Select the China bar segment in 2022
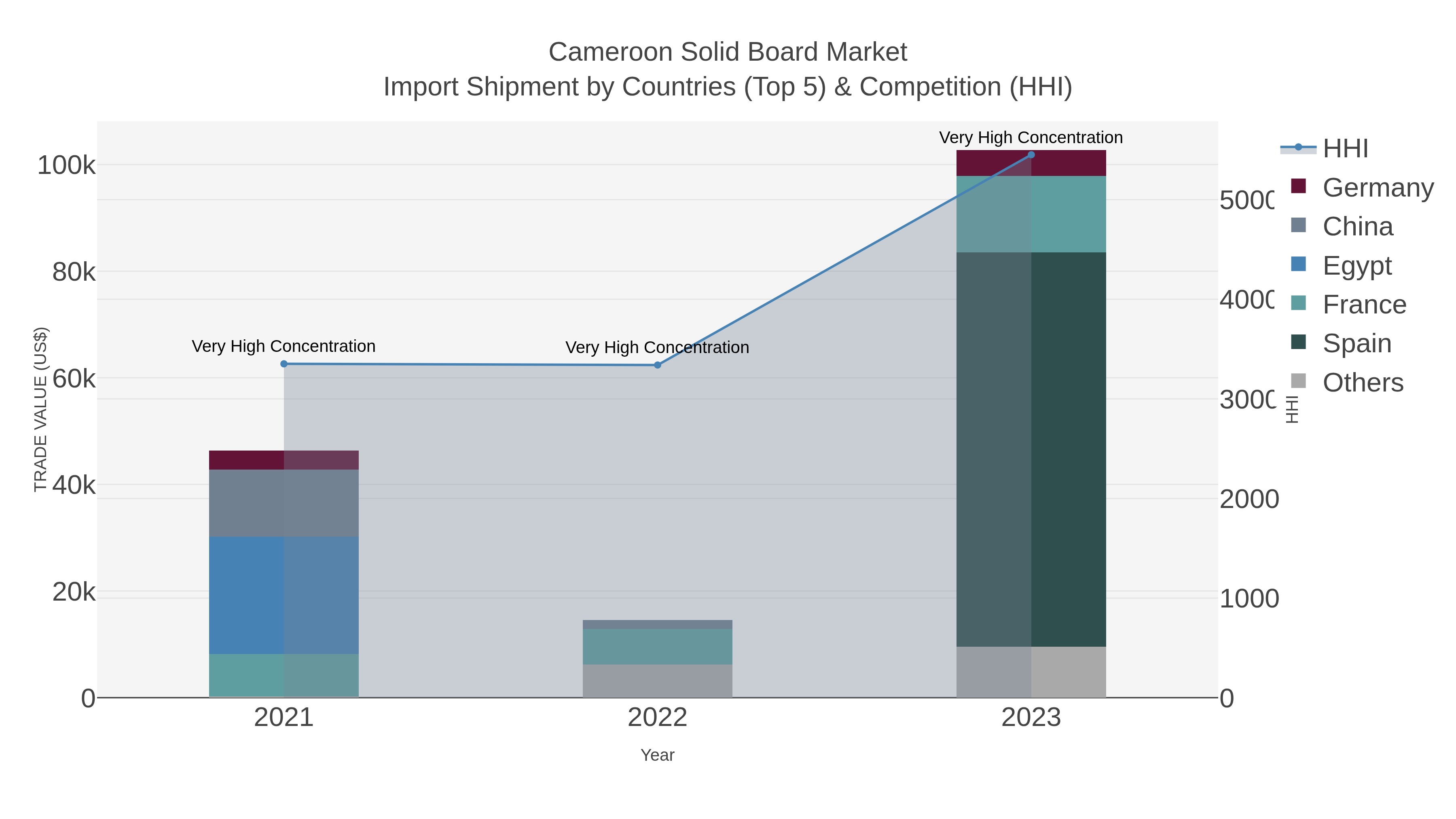 pos(657,624)
